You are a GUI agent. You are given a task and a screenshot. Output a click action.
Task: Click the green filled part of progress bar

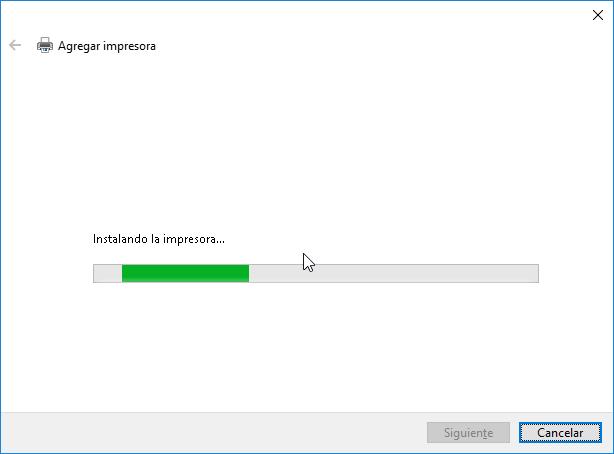pyautogui.click(x=185, y=273)
